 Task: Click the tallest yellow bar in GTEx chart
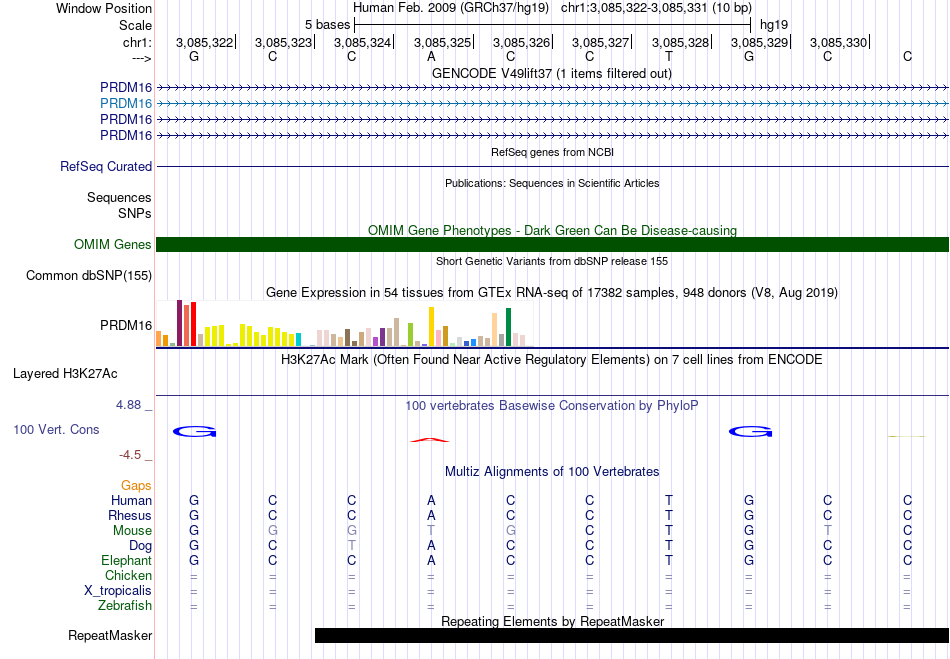[x=431, y=326]
